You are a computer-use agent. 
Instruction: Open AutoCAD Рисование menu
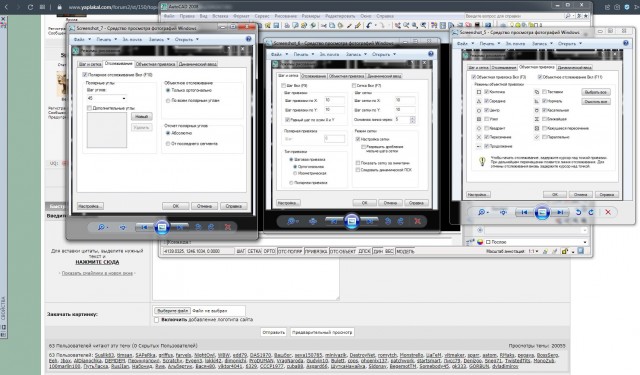click(285, 16)
